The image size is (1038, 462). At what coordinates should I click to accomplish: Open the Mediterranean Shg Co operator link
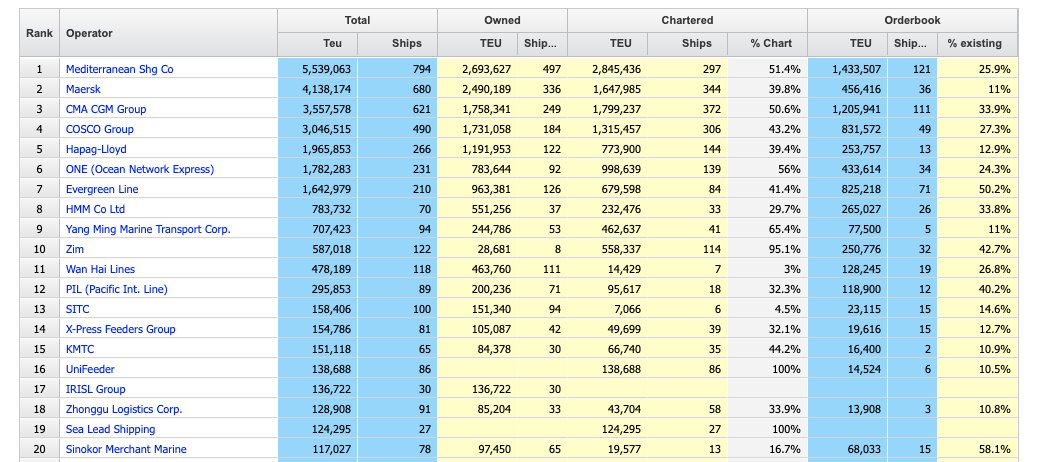119,69
